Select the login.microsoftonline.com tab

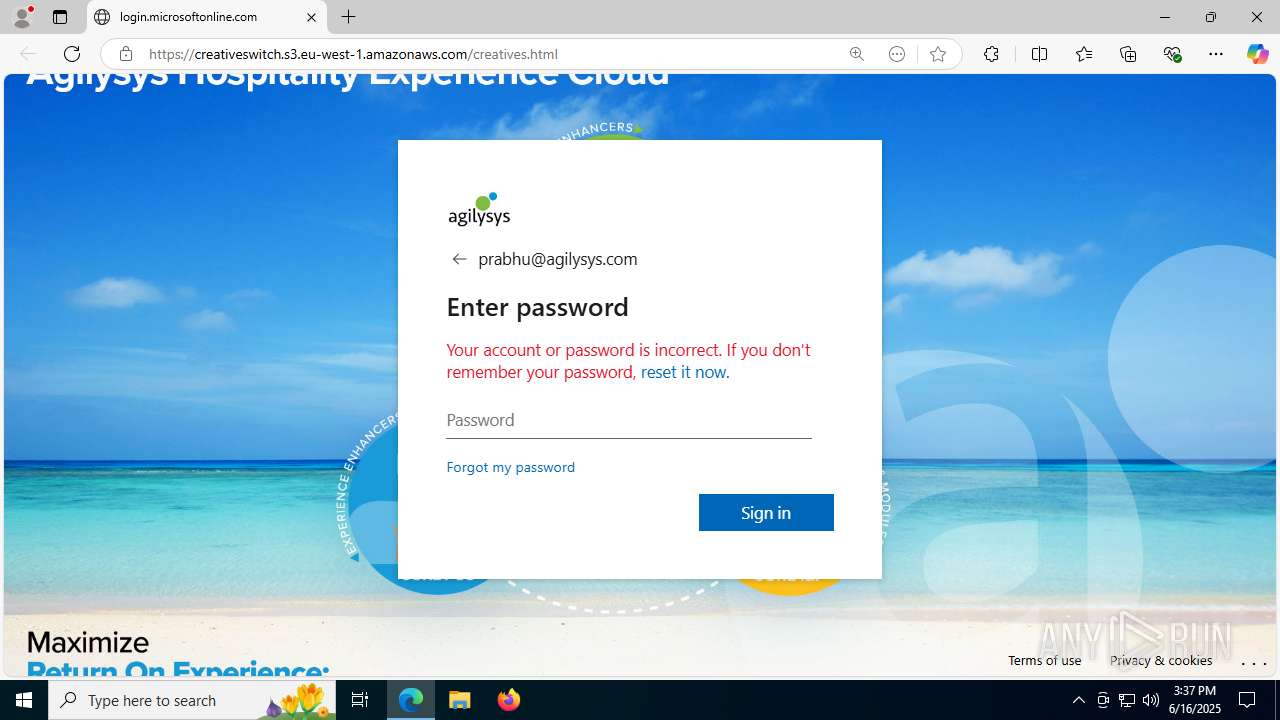207,17
